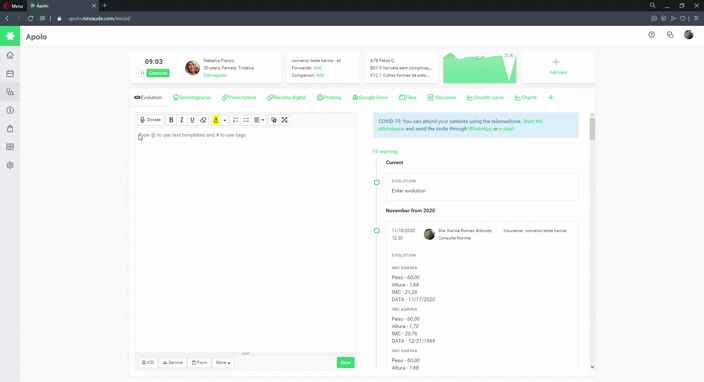Open the highlight color dropdown arrow

tap(224, 120)
